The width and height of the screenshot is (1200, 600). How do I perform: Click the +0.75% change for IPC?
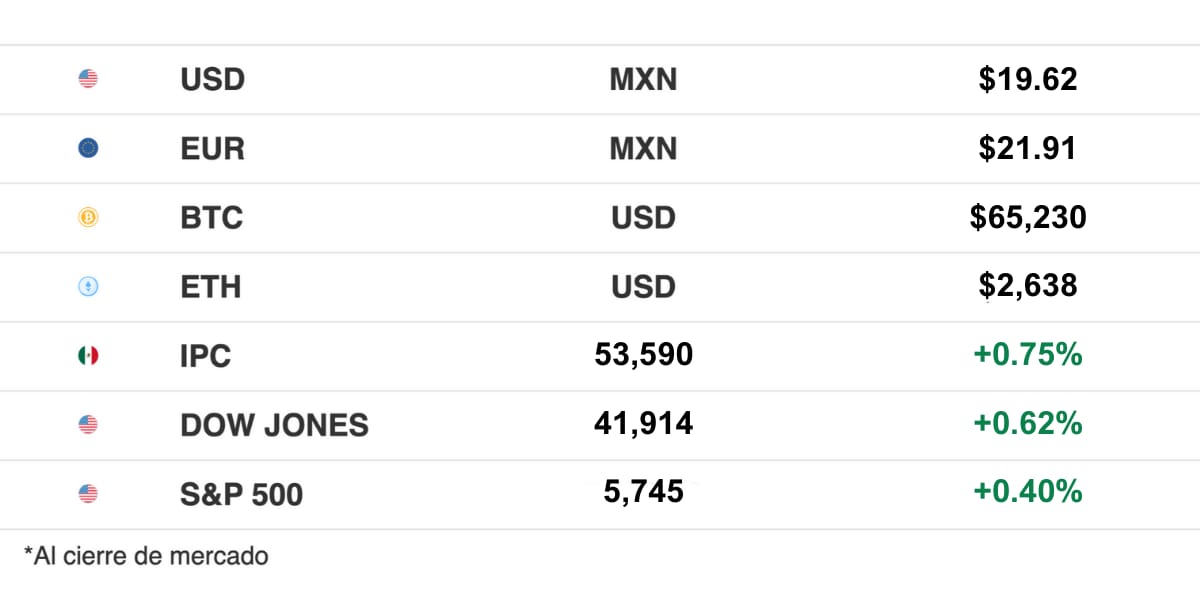point(1027,354)
